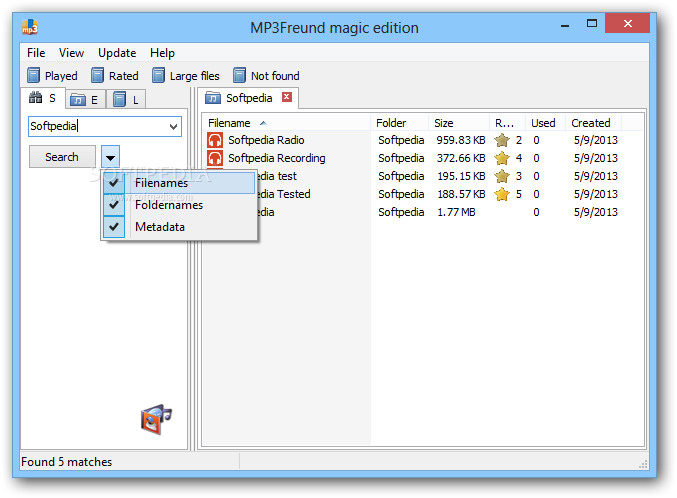Click the 188.57 KB size cell
The height and width of the screenshot is (498, 677).
(x=461, y=194)
